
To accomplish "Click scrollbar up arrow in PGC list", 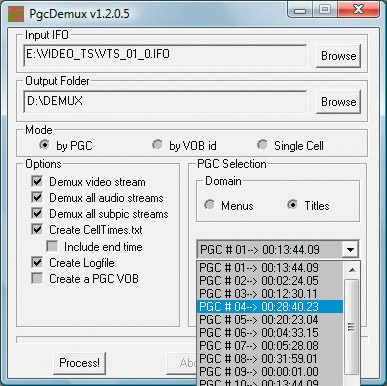I will (352, 270).
